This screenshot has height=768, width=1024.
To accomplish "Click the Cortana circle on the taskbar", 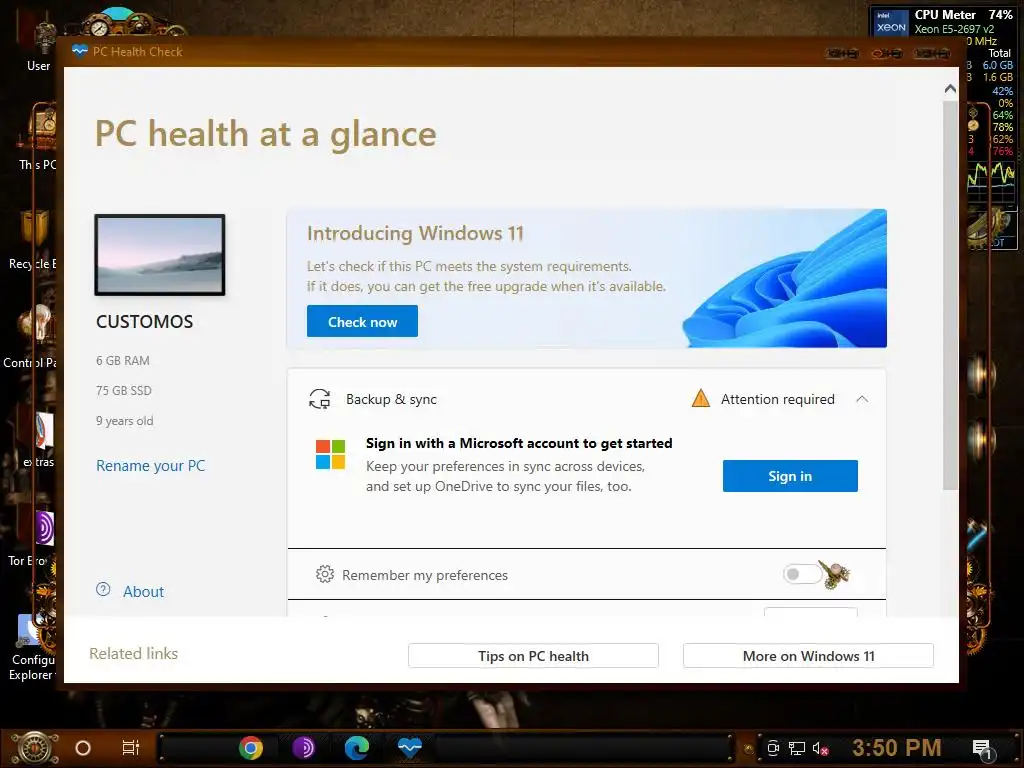I will [83, 748].
